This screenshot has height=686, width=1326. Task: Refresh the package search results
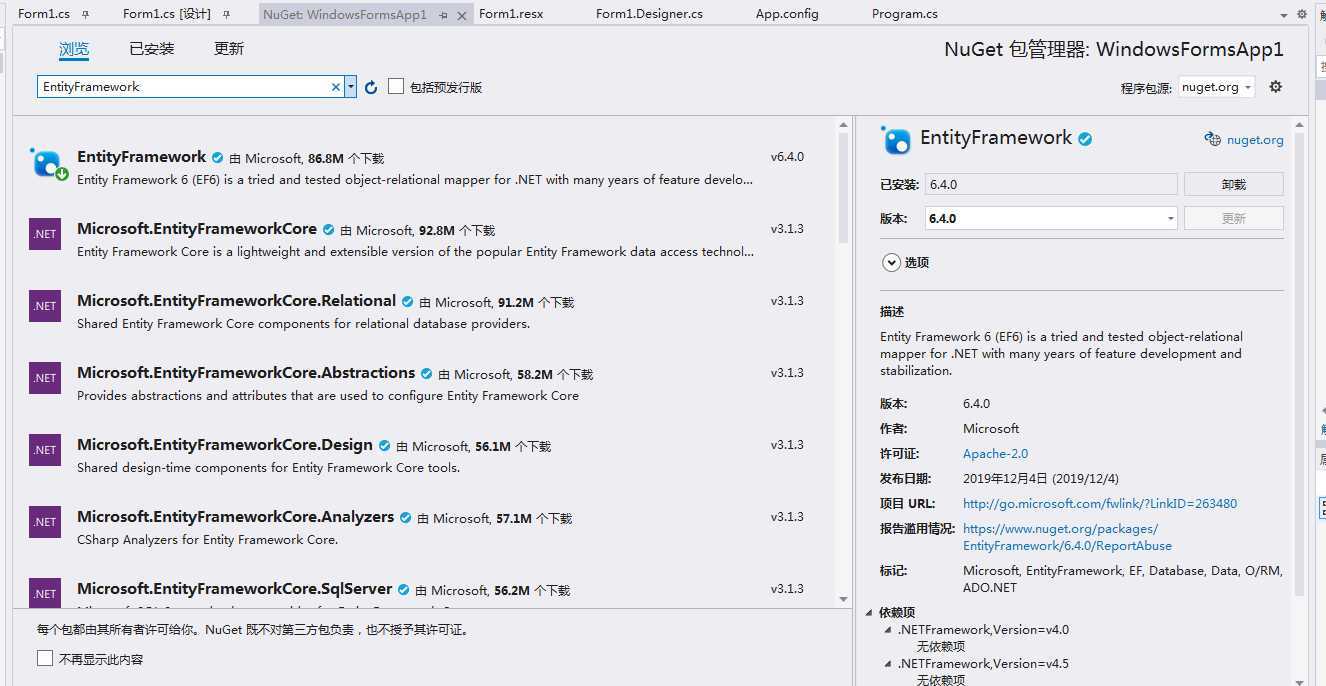pyautogui.click(x=371, y=87)
